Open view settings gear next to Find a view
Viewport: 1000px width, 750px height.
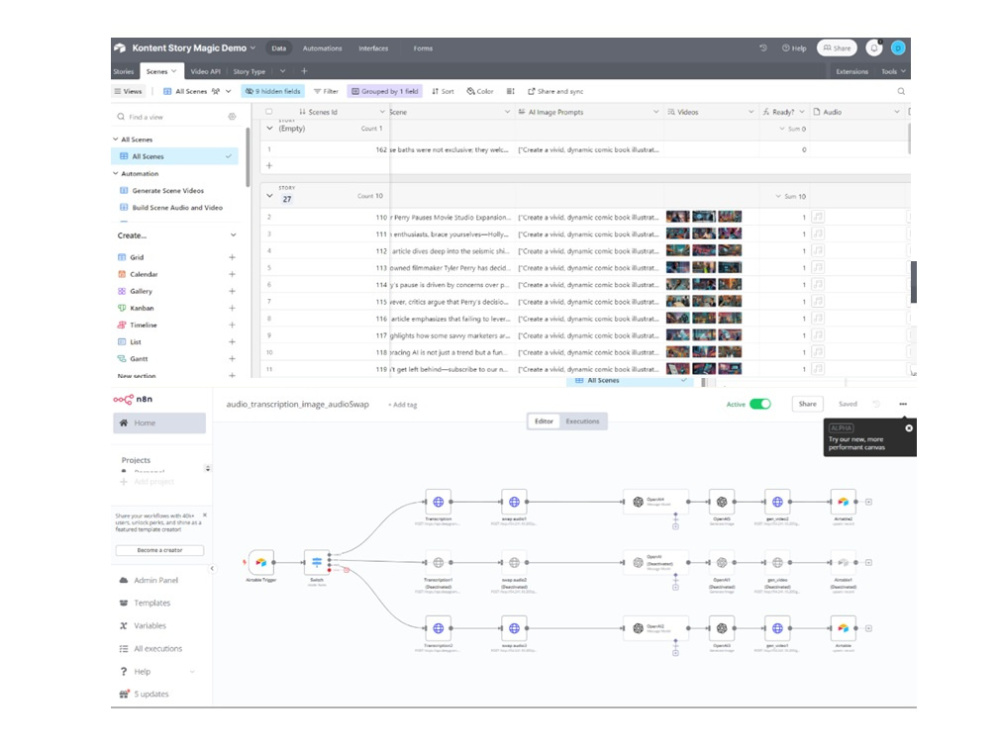232,117
